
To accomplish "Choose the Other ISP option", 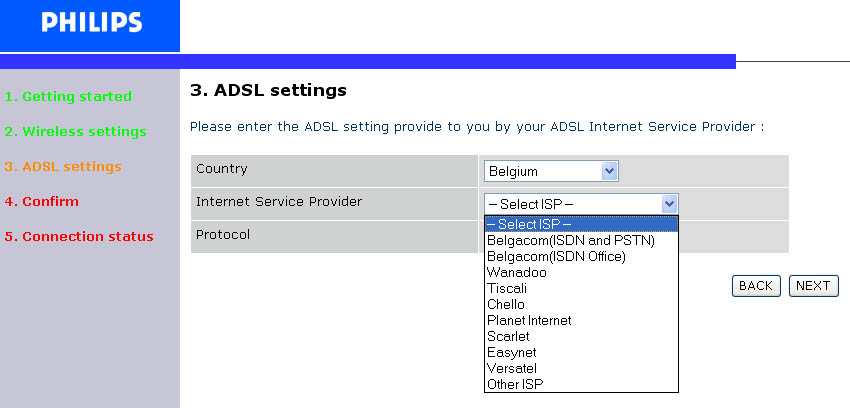I will tap(515, 384).
